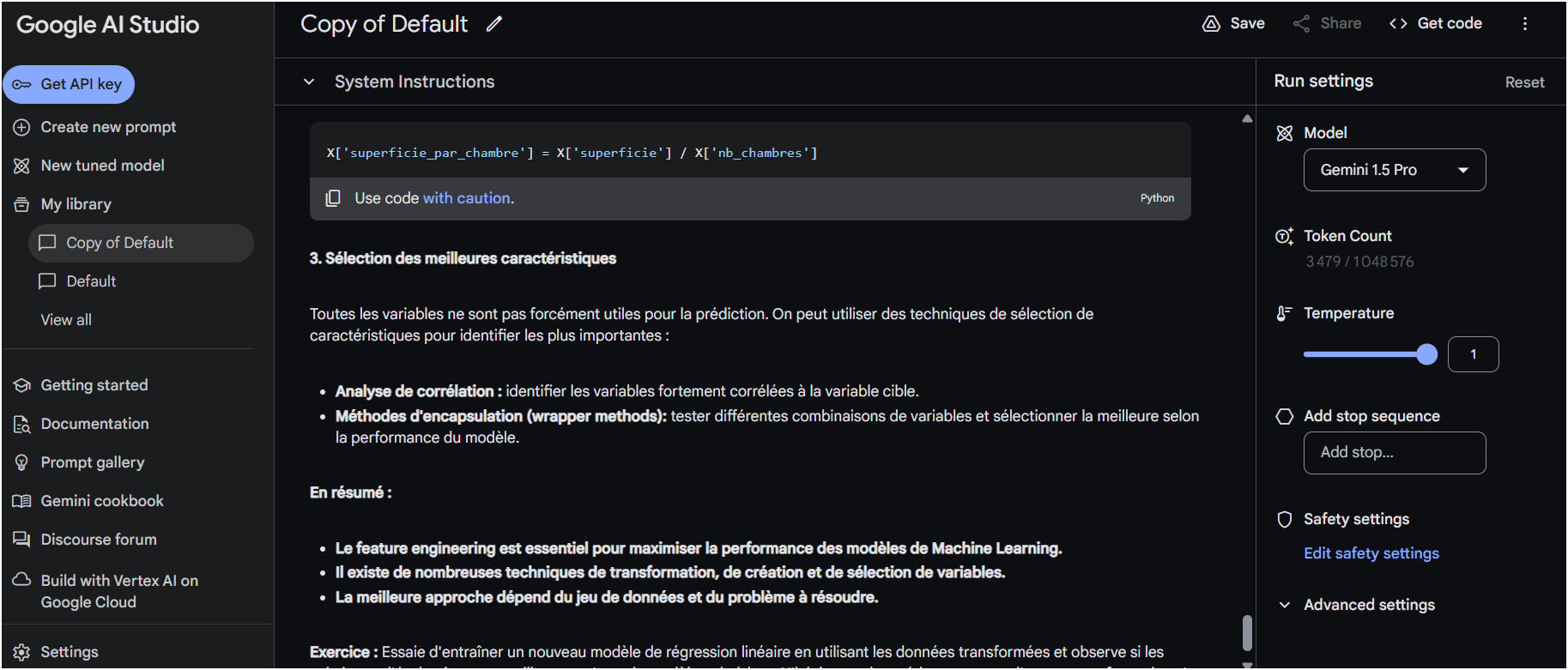1568x670 pixels.
Task: Open the Documentation menu item
Action: tap(94, 424)
